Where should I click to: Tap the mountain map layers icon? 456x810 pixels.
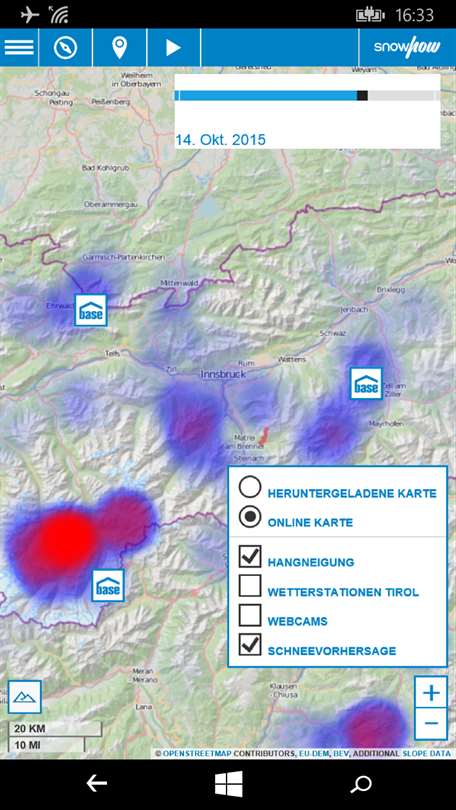pos(24,697)
